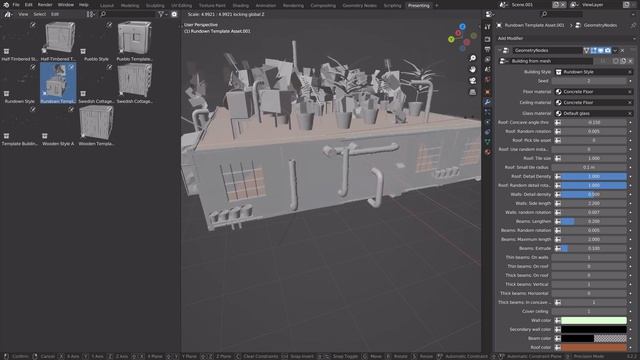The image size is (640, 360).
Task: Click the Y axis on navigation gizmo
Action: point(451,39)
